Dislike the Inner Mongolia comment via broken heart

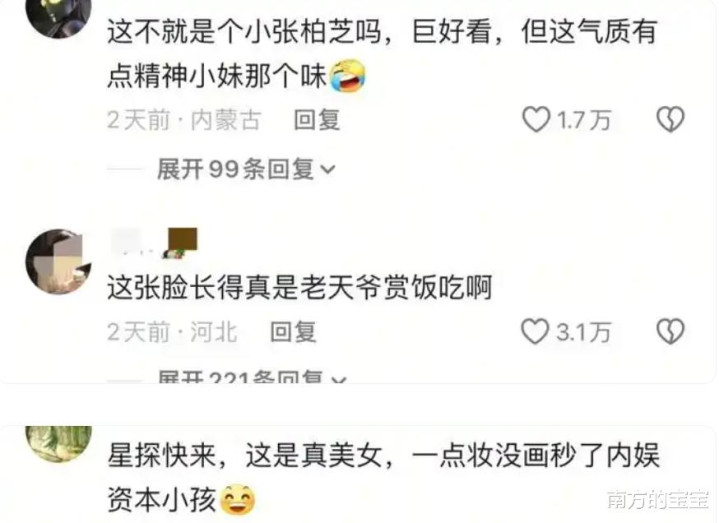click(670, 119)
